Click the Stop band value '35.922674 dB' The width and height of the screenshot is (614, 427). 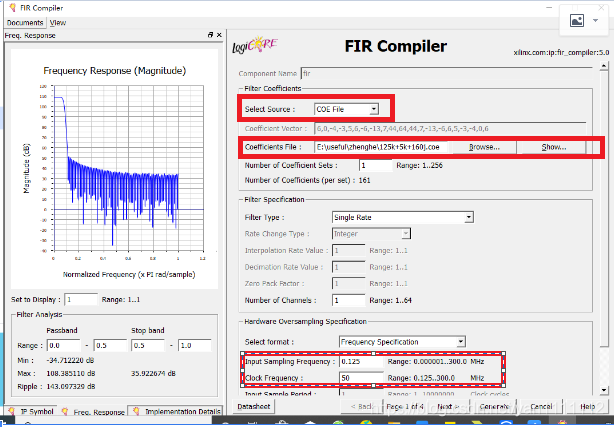[153, 373]
